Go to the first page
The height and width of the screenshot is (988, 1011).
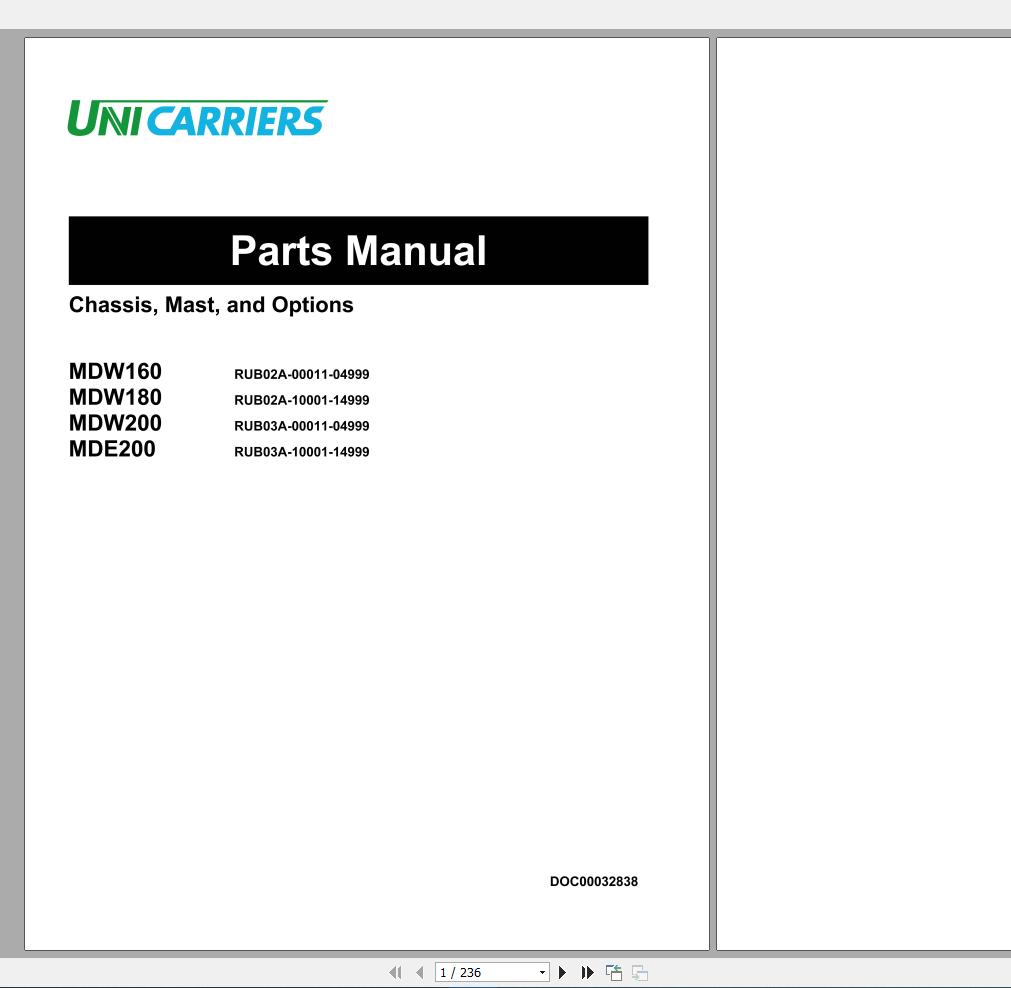pyautogui.click(x=395, y=972)
